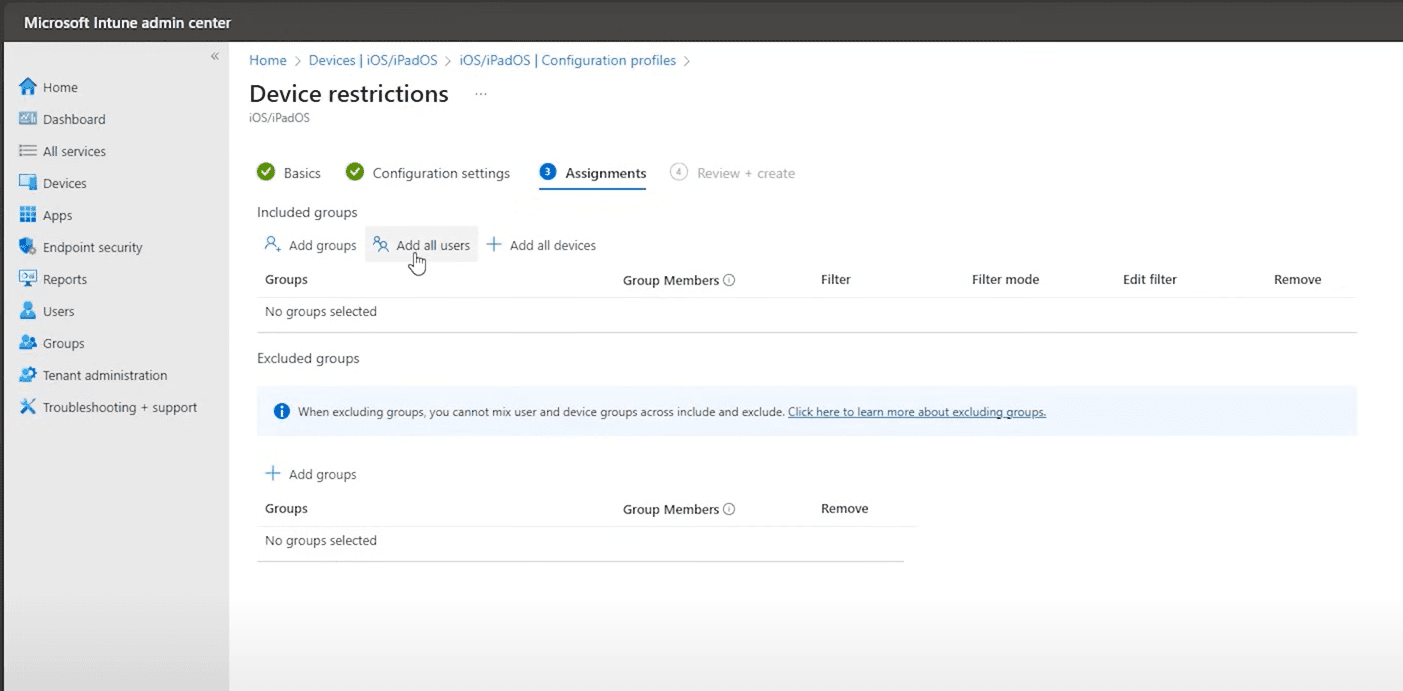Open the Users section

[58, 311]
